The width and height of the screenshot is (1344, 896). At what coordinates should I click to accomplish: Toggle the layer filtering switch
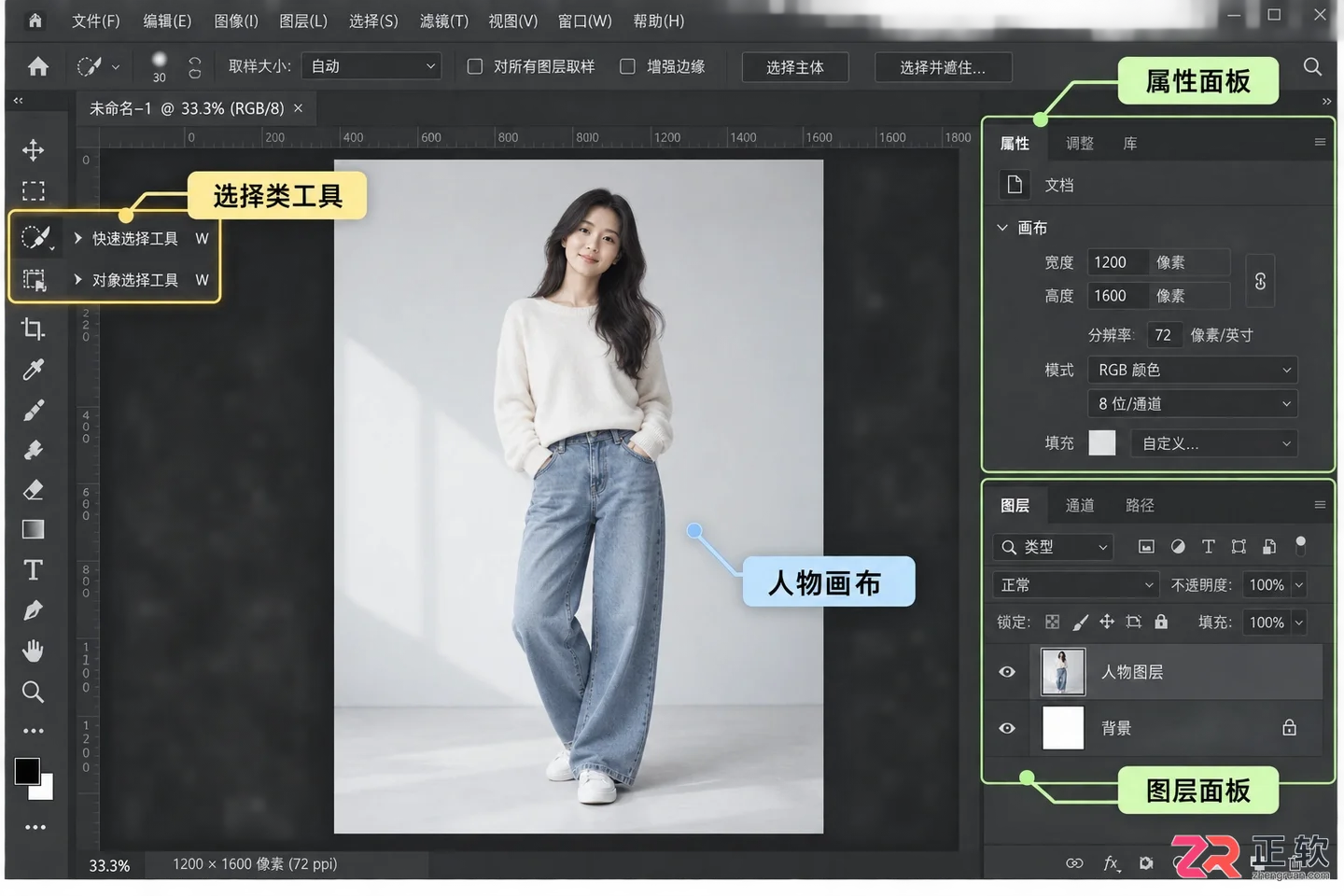1300,545
